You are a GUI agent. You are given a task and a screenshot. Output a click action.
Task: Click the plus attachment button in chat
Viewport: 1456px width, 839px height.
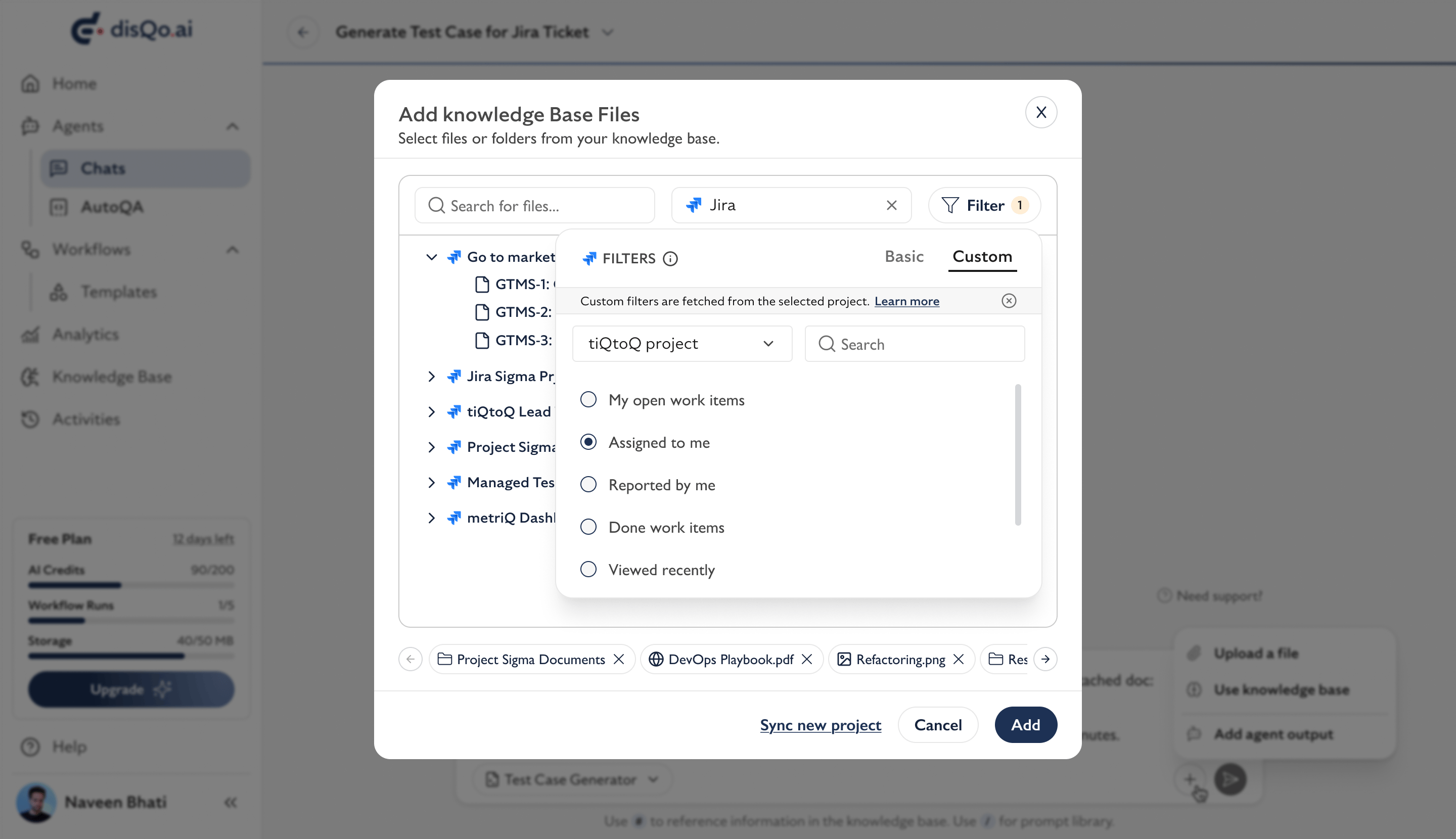tap(1190, 779)
